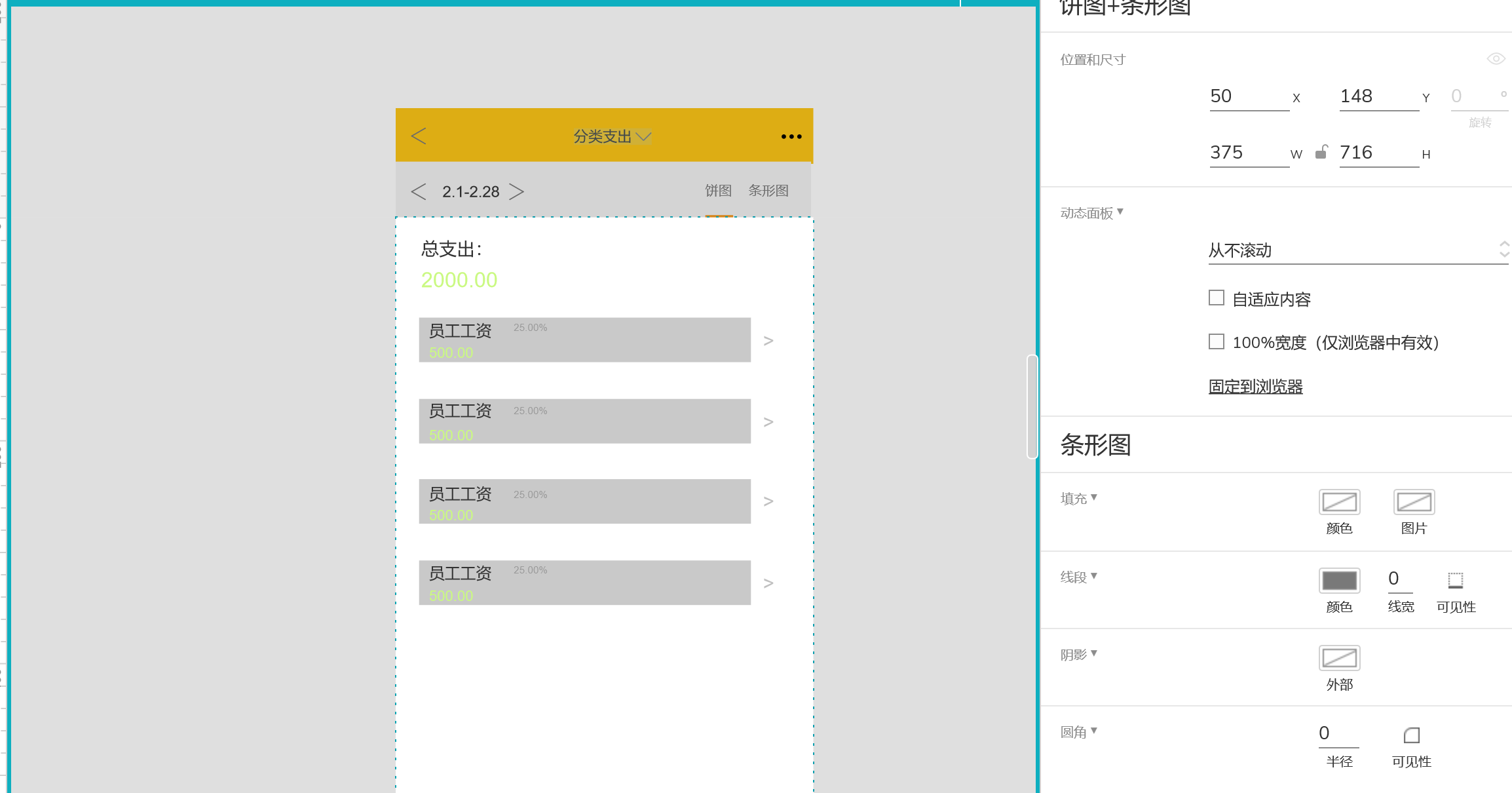Click the 固定到浏览器 link

click(x=1255, y=387)
